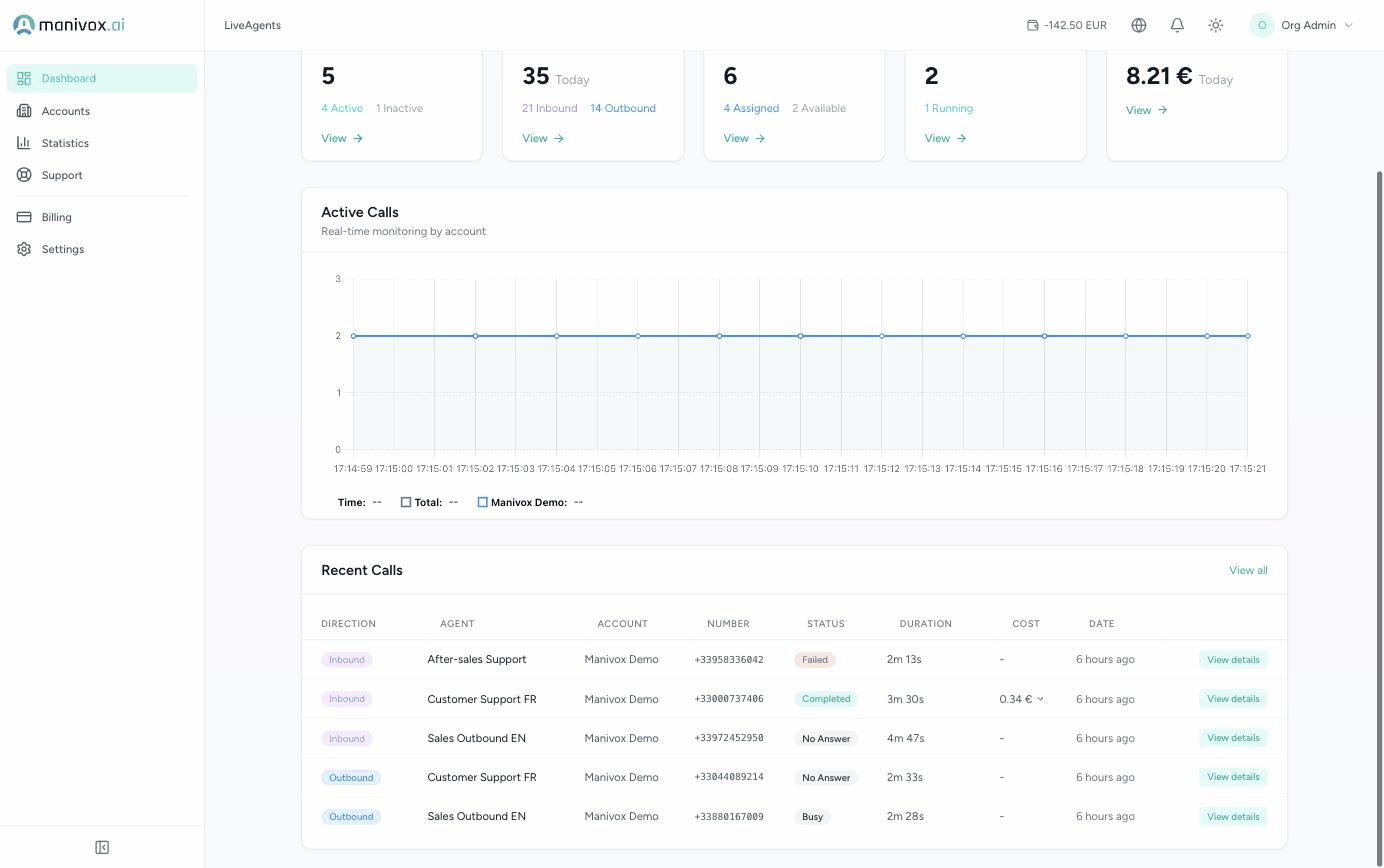
Task: Click the Busy status badge
Action: point(812,817)
